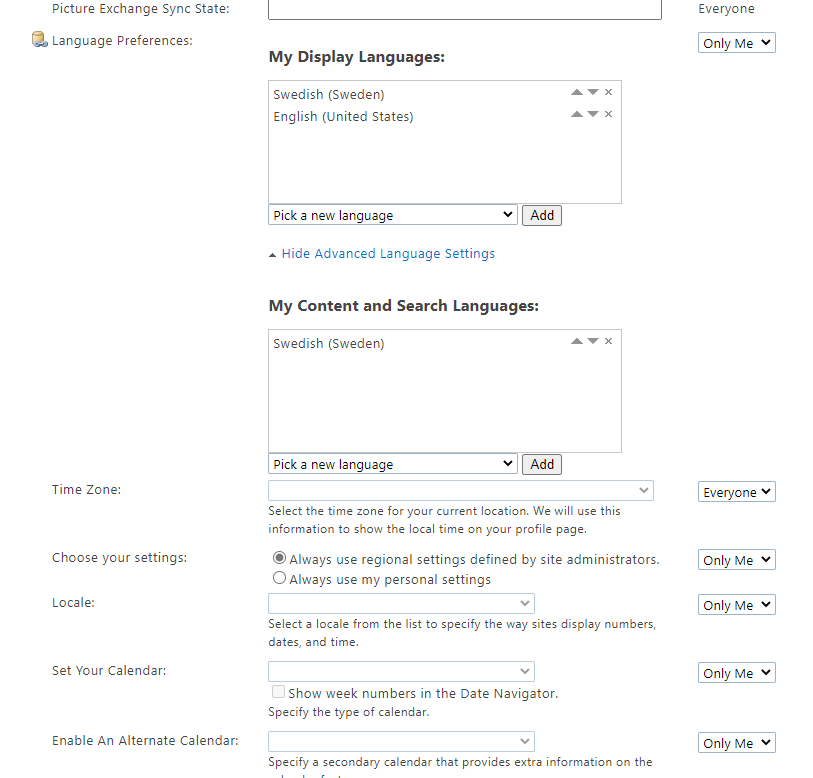
Task: Click the Set Your Calendar label
Action: click(109, 671)
